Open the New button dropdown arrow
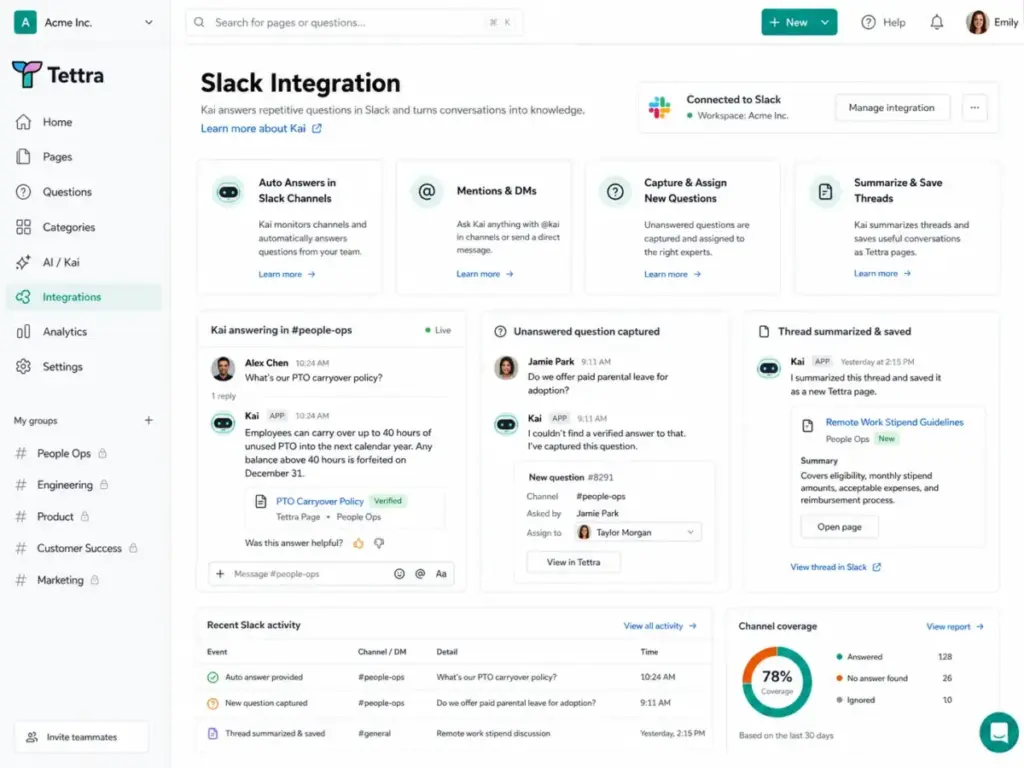The height and width of the screenshot is (768, 1024). 825,22
